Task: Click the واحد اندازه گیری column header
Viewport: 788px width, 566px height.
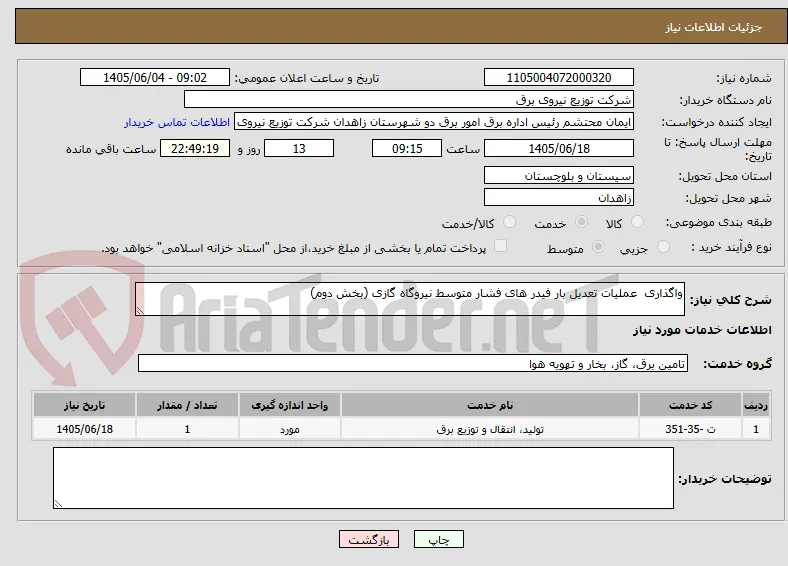Action: [x=290, y=405]
